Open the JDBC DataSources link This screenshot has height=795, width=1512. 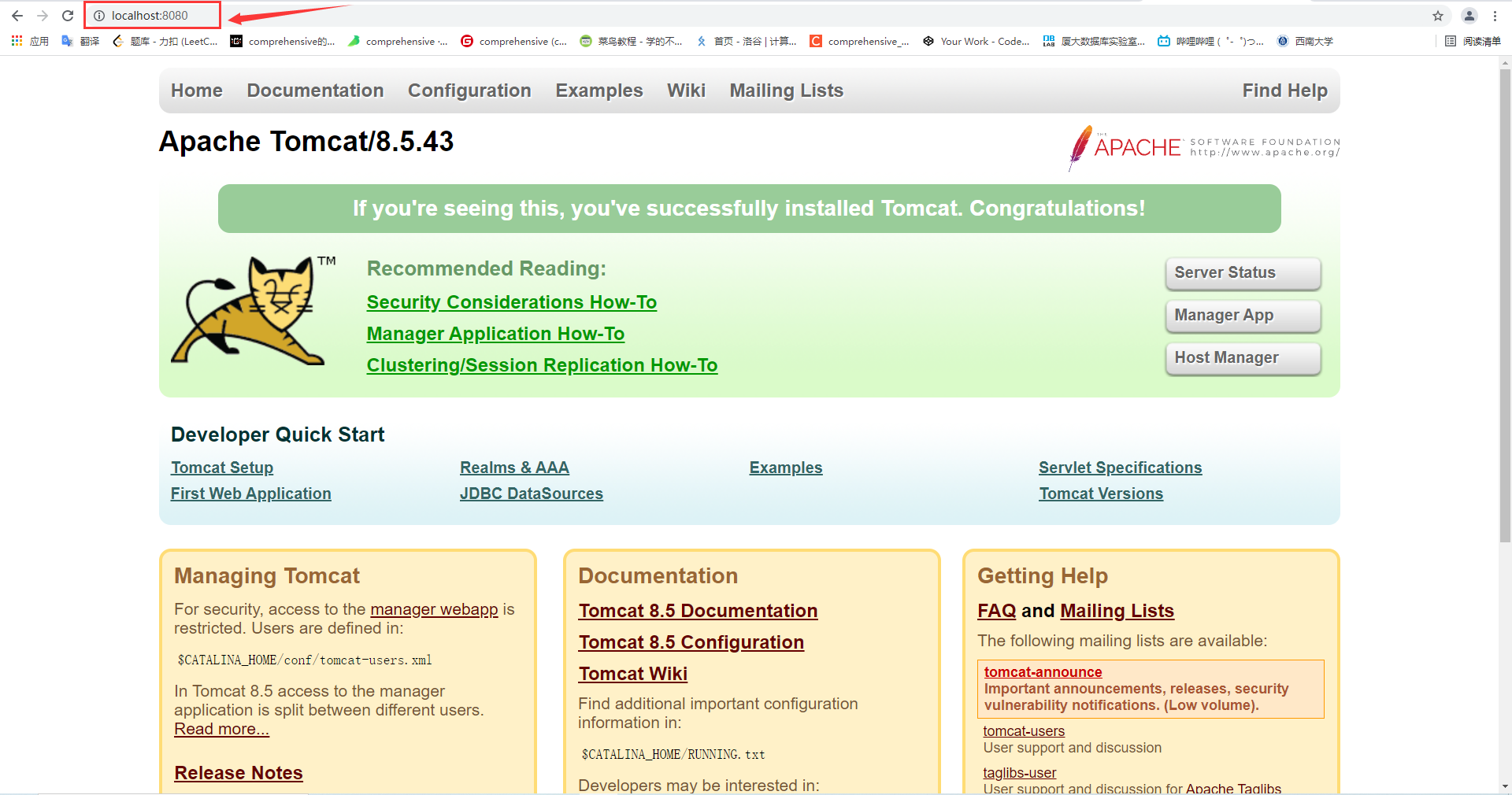pyautogui.click(x=532, y=494)
